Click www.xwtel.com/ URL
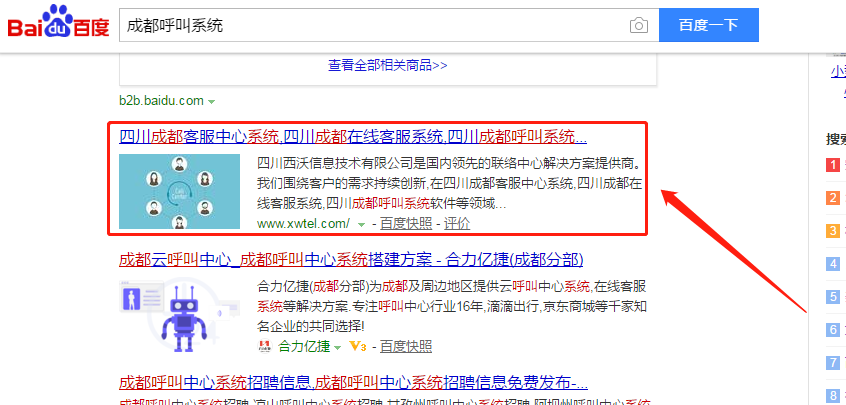Screen dimensions: 846x405 click(303, 223)
